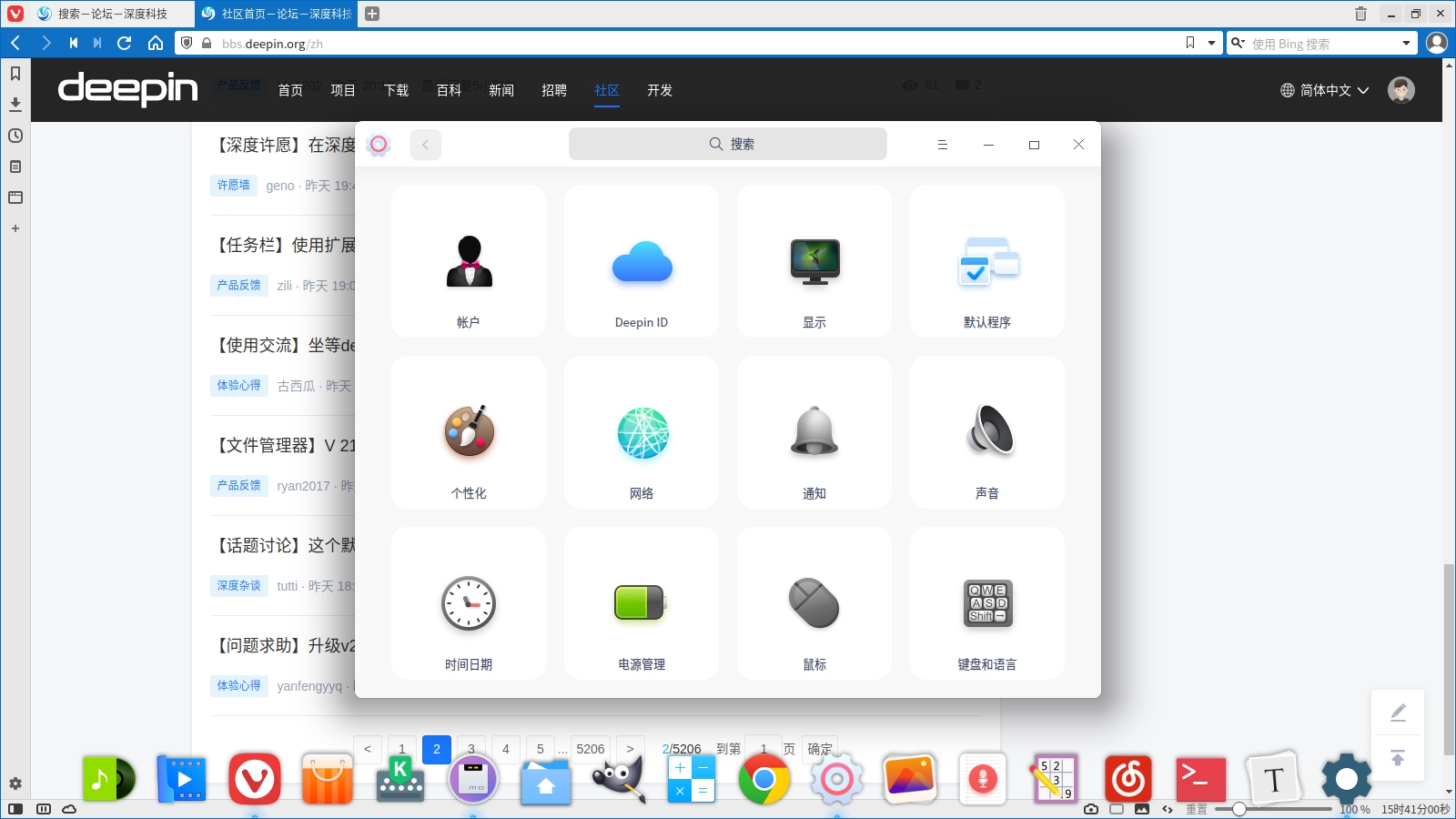Open the 默认程序 default applications module
Viewport: 1456px width, 819px height.
[987, 261]
